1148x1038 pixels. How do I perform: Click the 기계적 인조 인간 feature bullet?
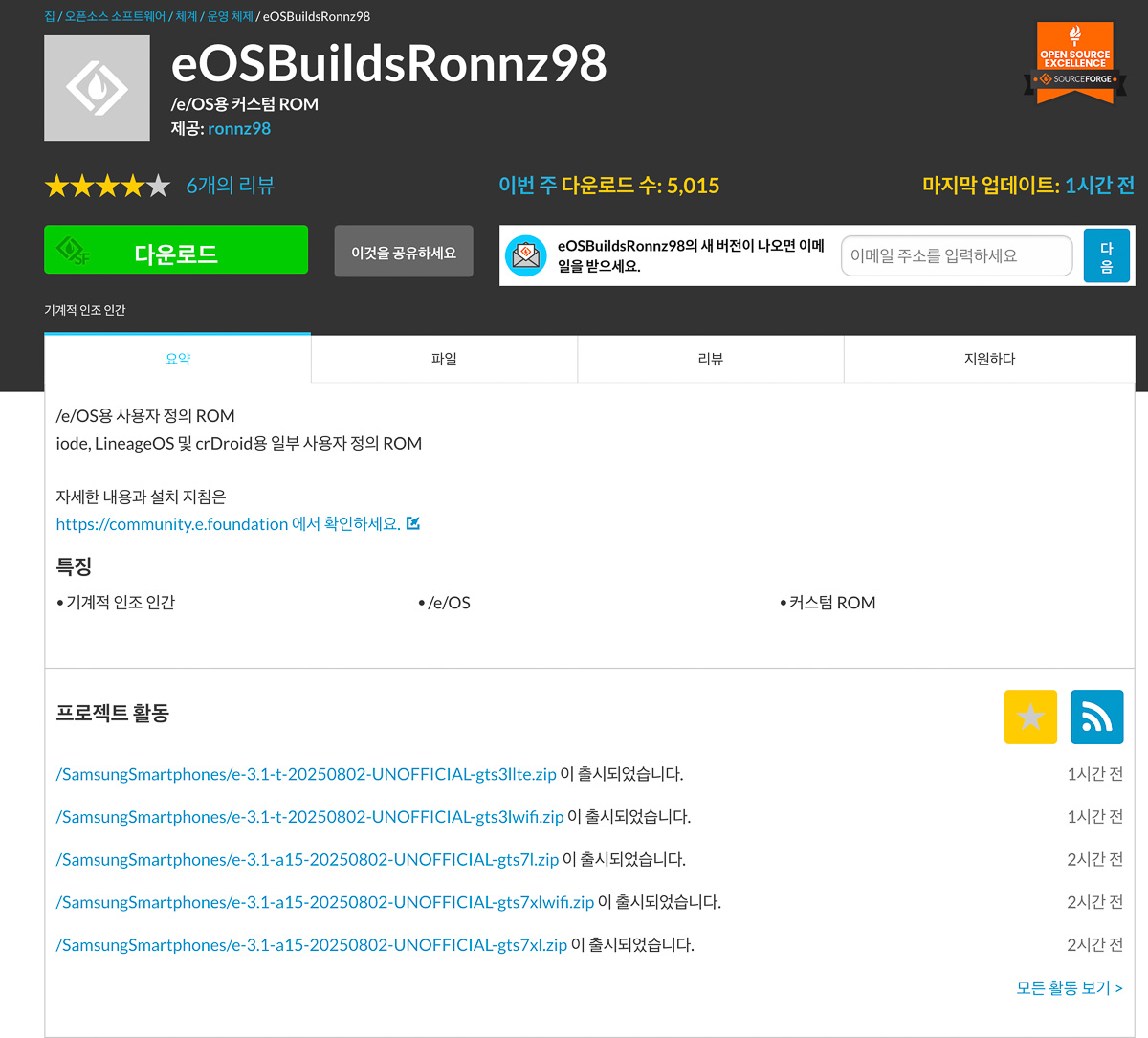tap(121, 603)
